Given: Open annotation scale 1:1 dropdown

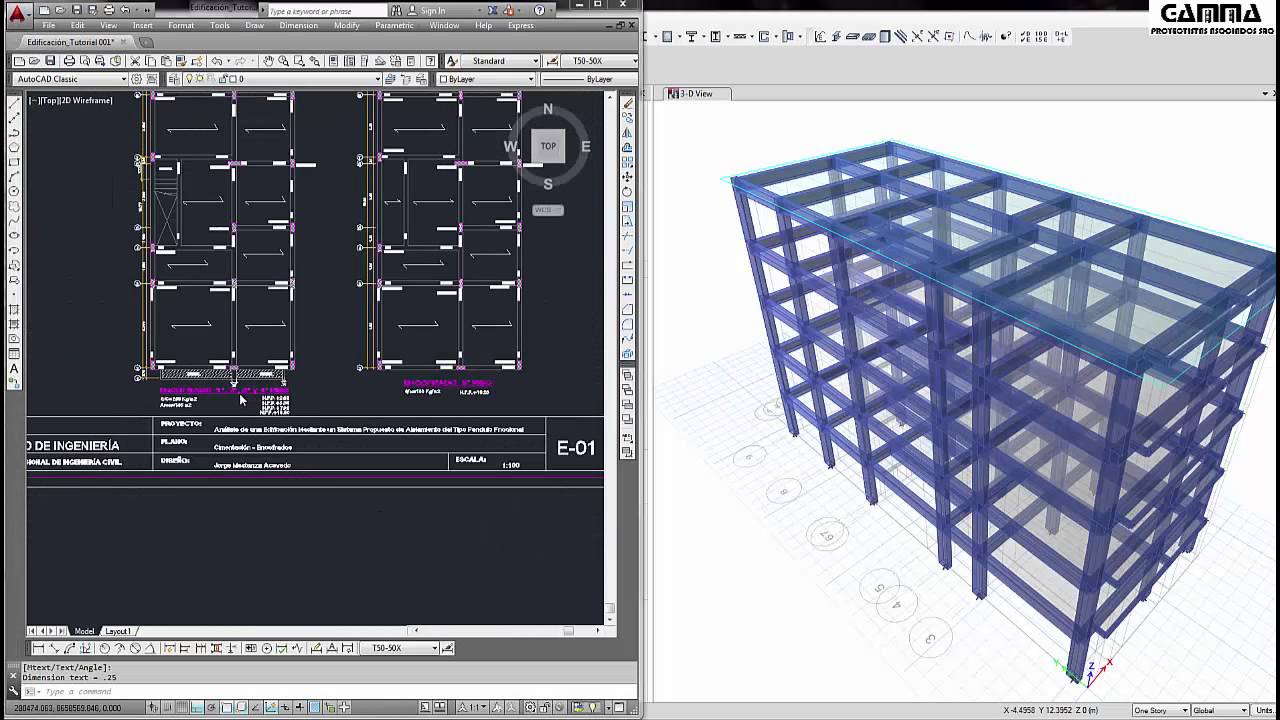Looking at the screenshot, I should pyautogui.click(x=474, y=707).
